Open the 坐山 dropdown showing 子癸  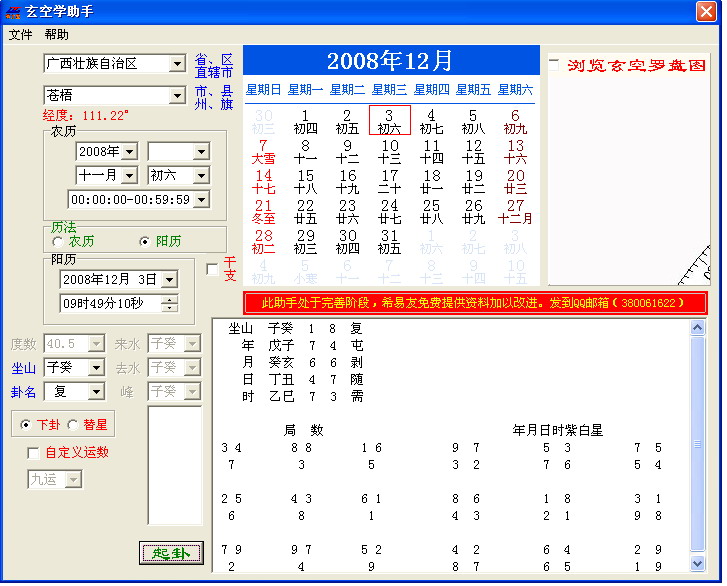click(95, 368)
